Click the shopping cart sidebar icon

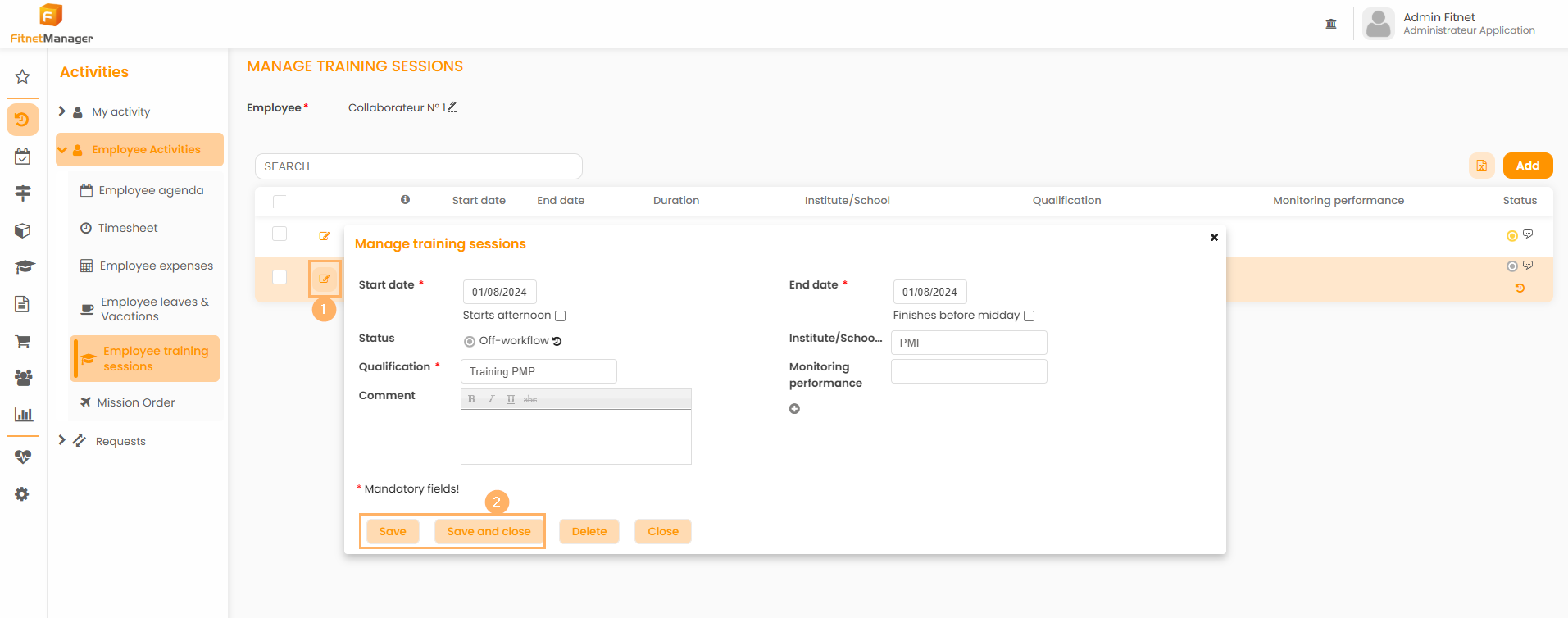click(22, 341)
